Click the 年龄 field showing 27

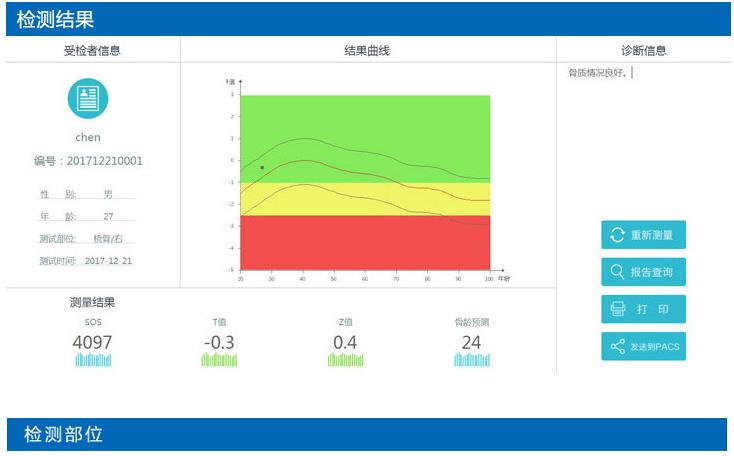coord(108,216)
